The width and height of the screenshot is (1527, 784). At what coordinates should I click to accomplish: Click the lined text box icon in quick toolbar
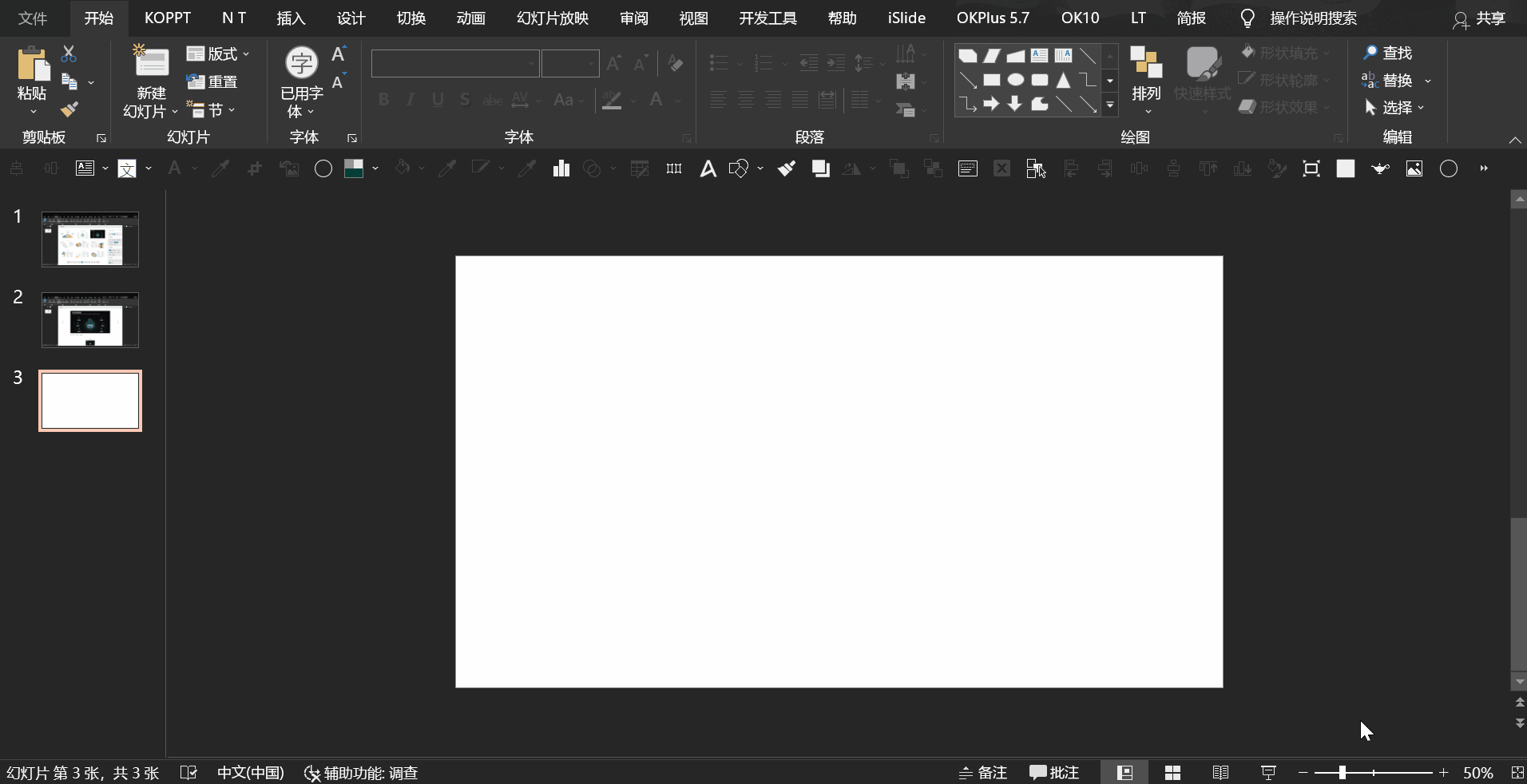967,168
